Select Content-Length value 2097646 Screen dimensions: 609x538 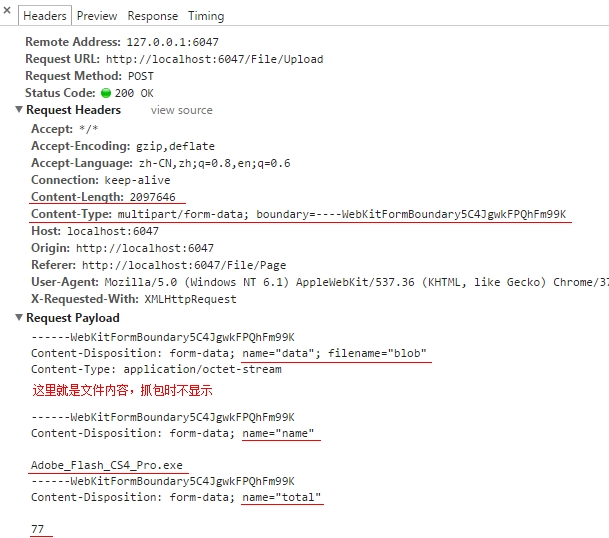pyautogui.click(x=153, y=197)
